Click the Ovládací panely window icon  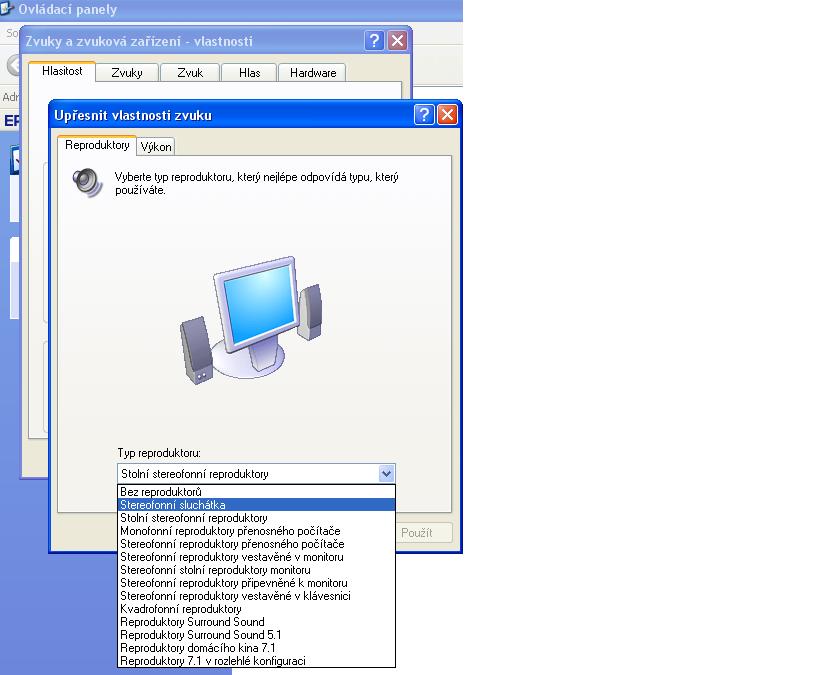click(x=6, y=8)
